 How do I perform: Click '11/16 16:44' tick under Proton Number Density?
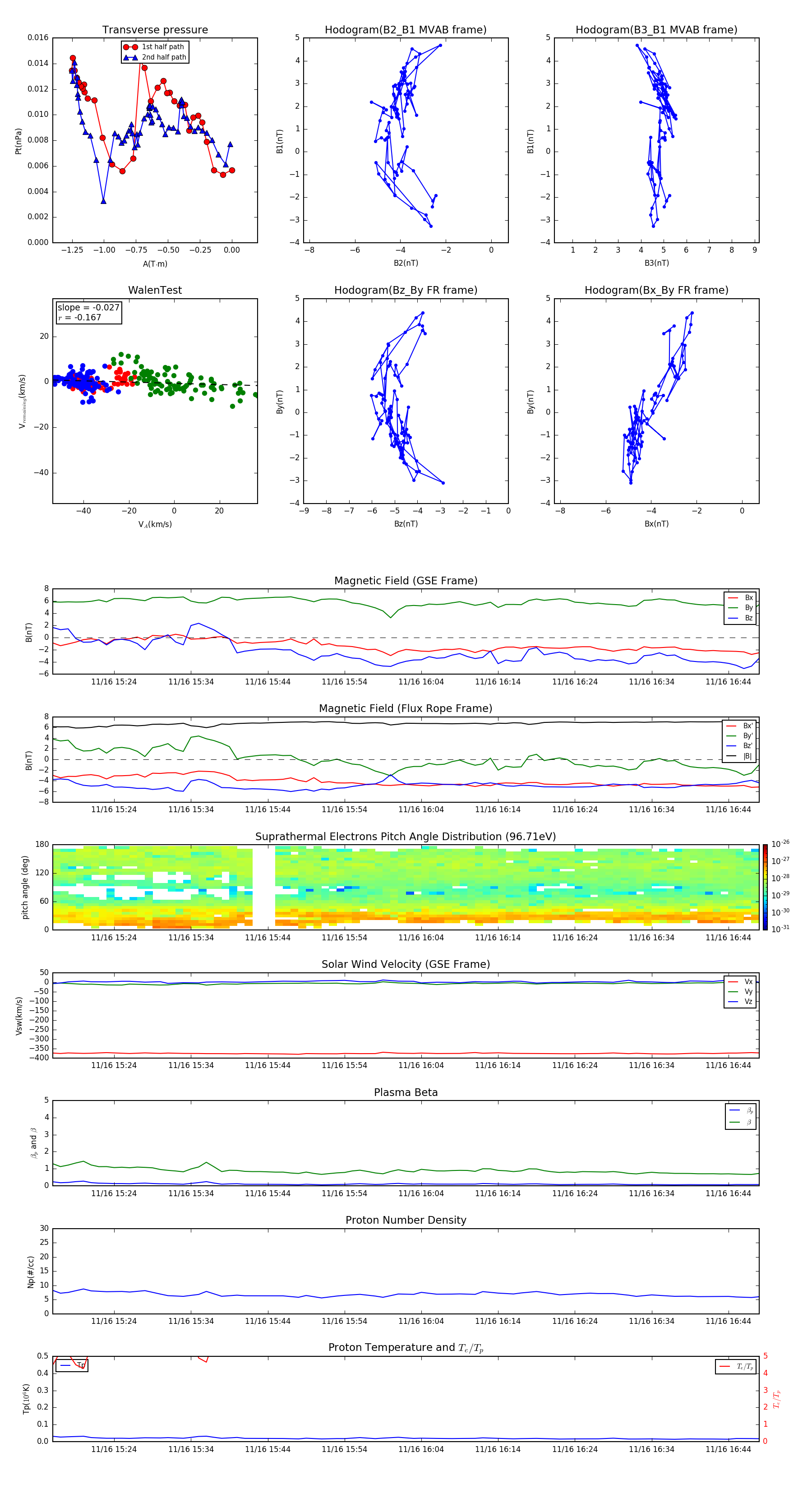(728, 1321)
